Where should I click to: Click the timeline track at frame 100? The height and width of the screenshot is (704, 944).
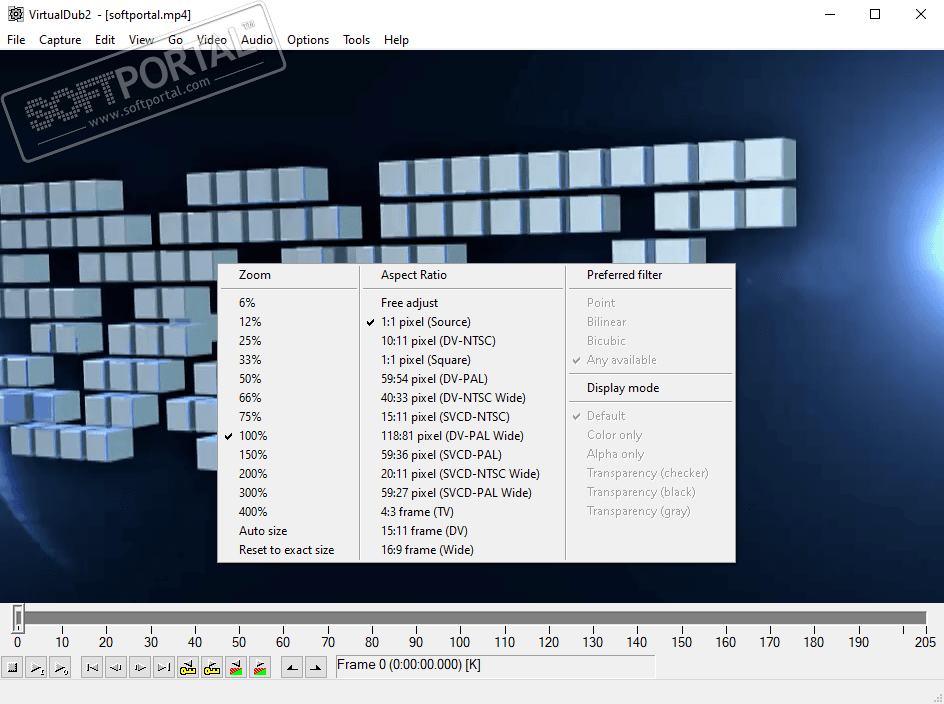[461, 618]
